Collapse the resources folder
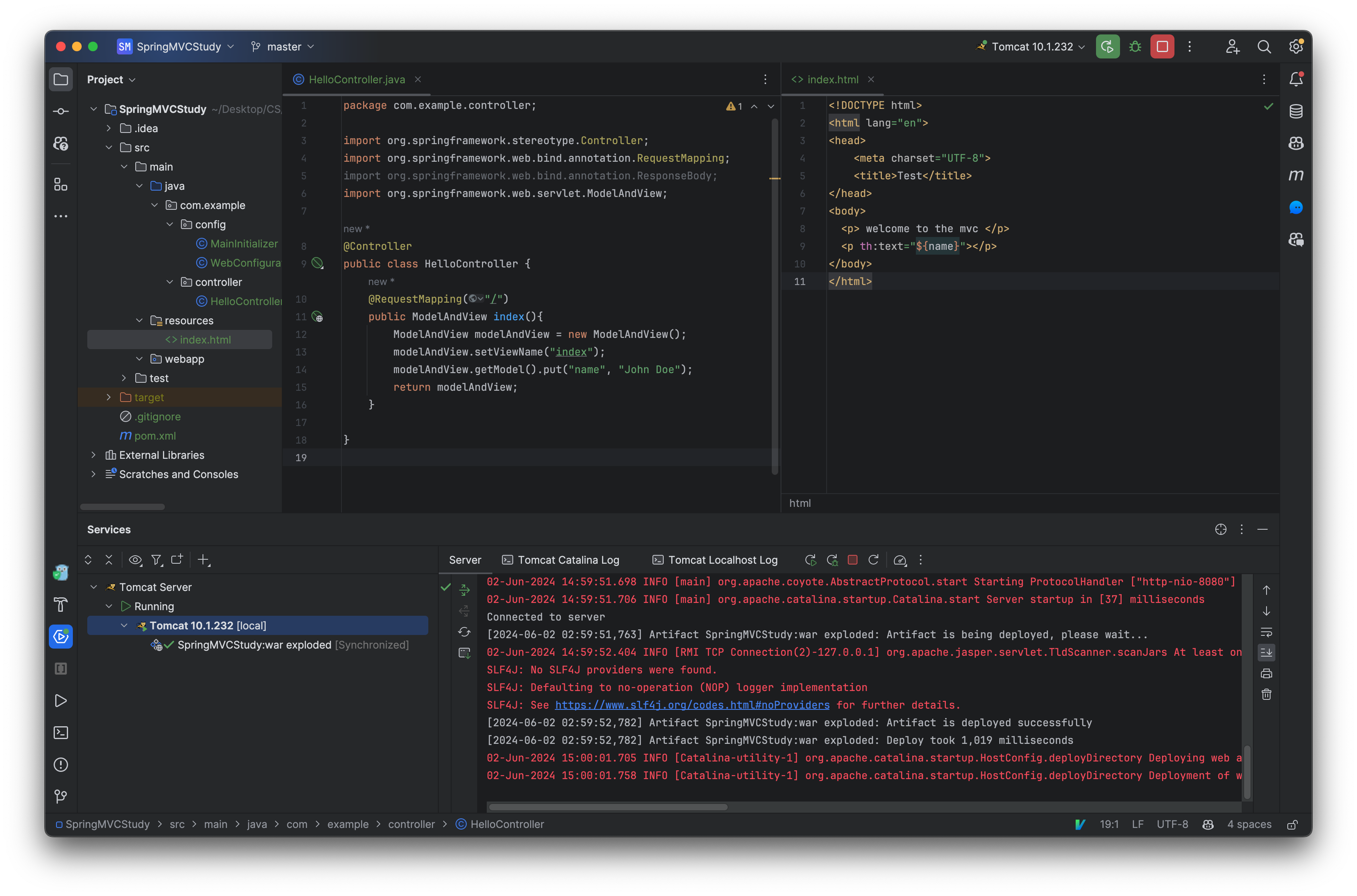This screenshot has width=1357, height=896. pos(139,321)
